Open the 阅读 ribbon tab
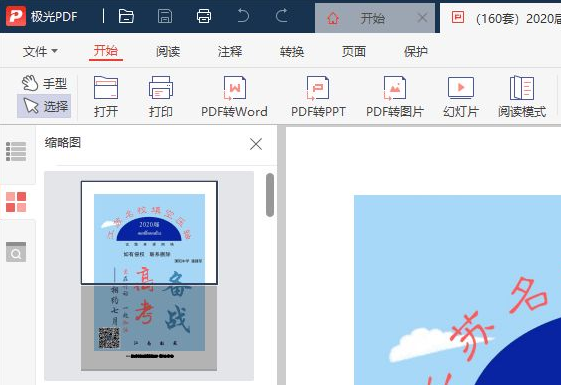561x385 pixels. pos(168,52)
